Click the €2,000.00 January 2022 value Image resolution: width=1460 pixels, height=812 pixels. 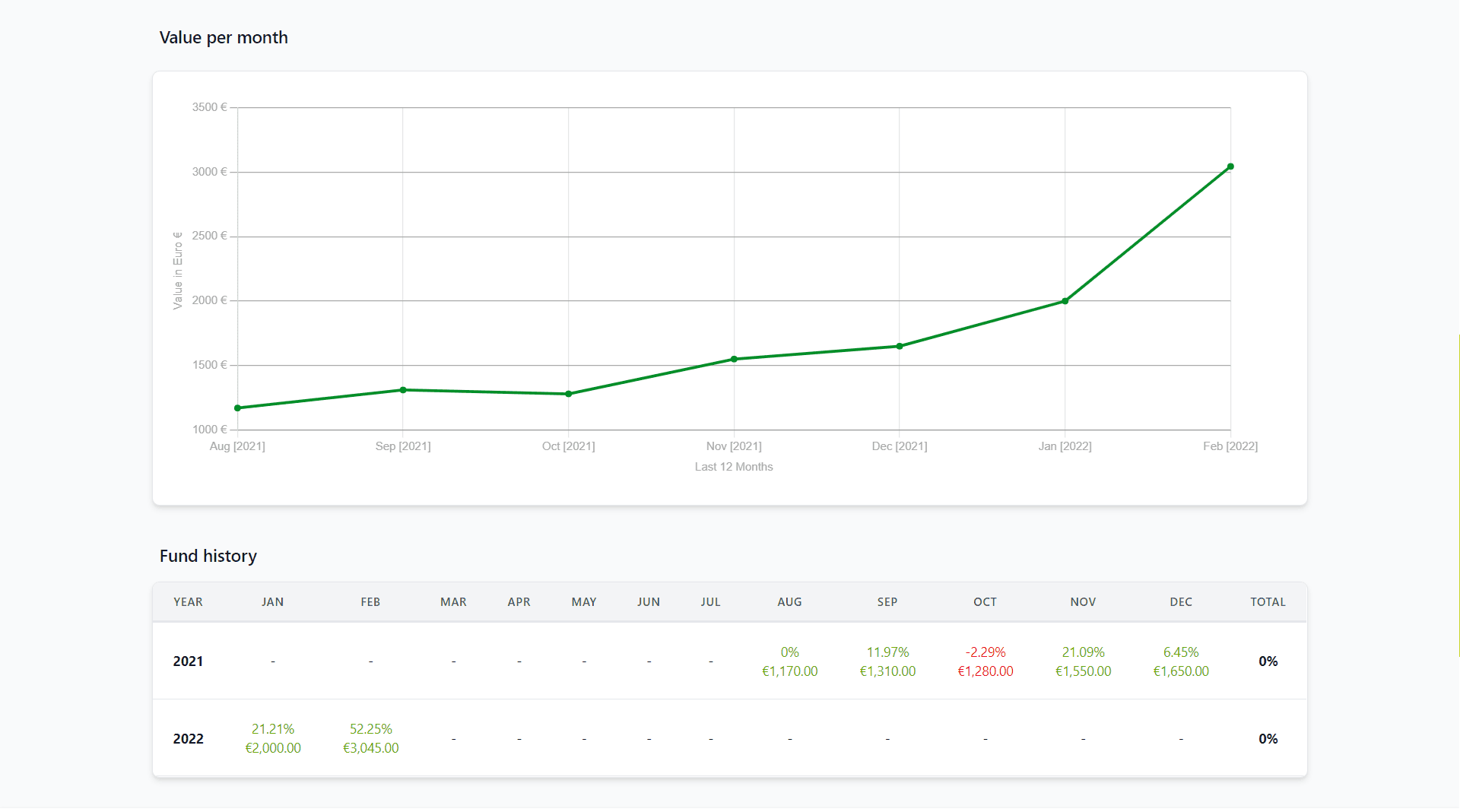(x=273, y=748)
